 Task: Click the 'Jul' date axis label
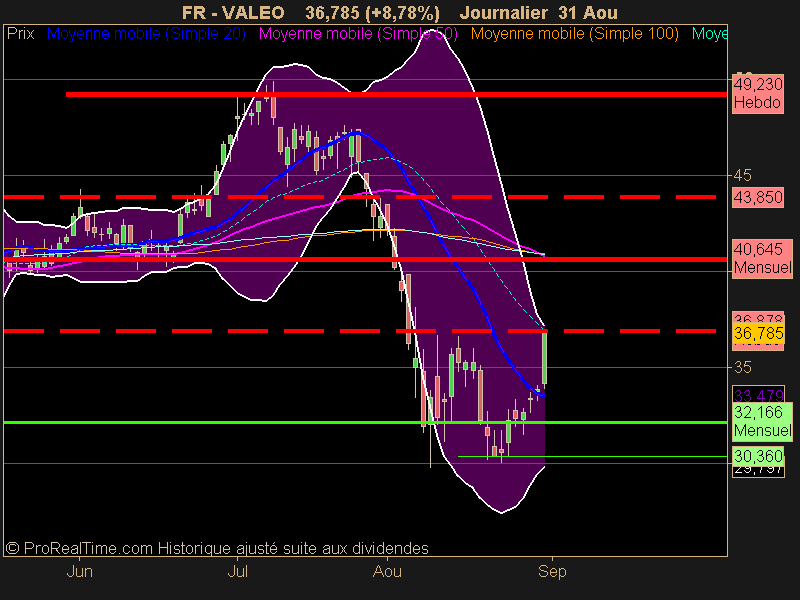(237, 571)
